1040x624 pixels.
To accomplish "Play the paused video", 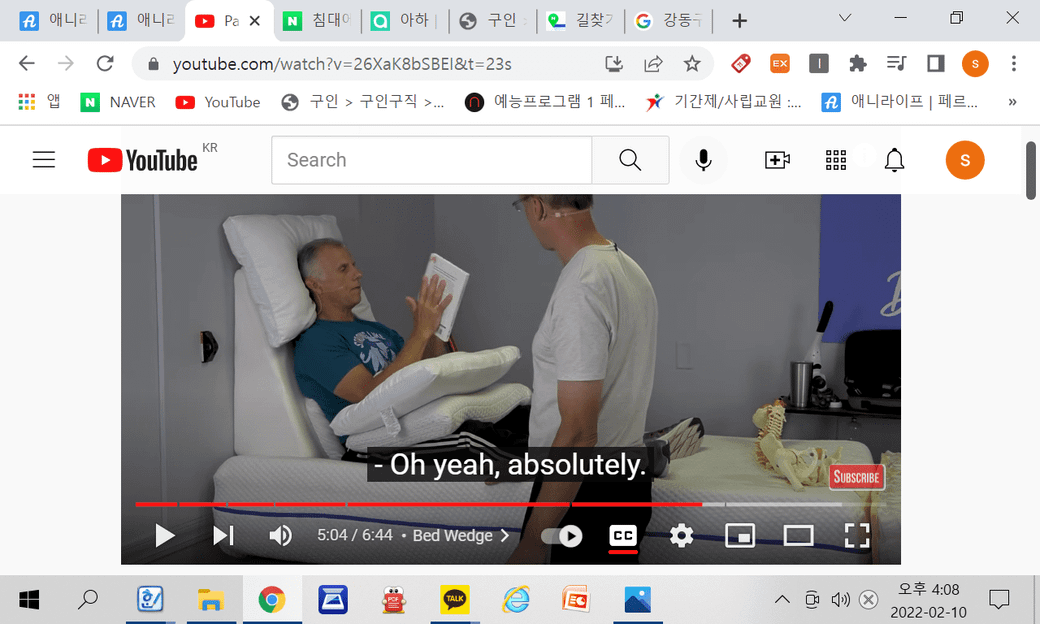I will click(x=165, y=536).
